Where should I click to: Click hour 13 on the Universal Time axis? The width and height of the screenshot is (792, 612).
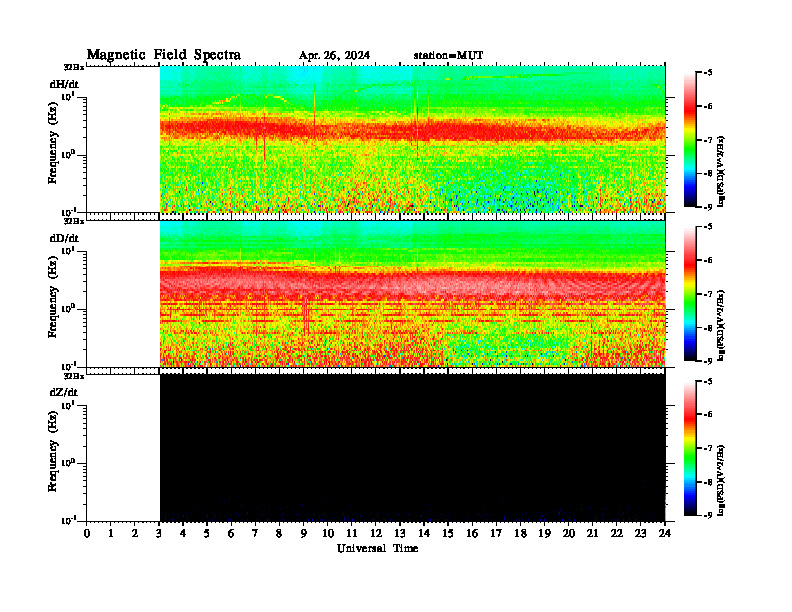400,533
